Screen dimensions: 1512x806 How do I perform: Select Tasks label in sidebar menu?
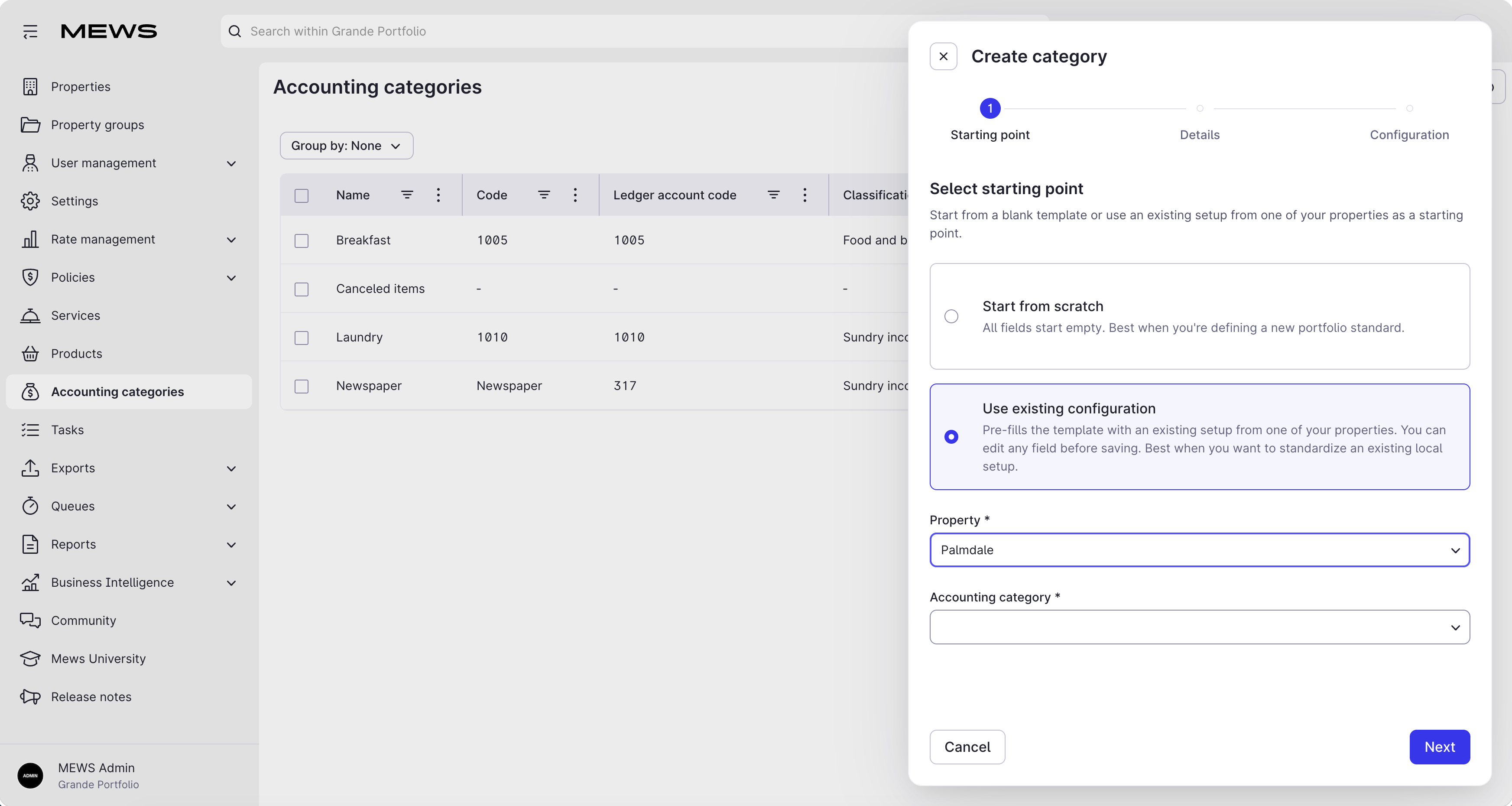68,430
